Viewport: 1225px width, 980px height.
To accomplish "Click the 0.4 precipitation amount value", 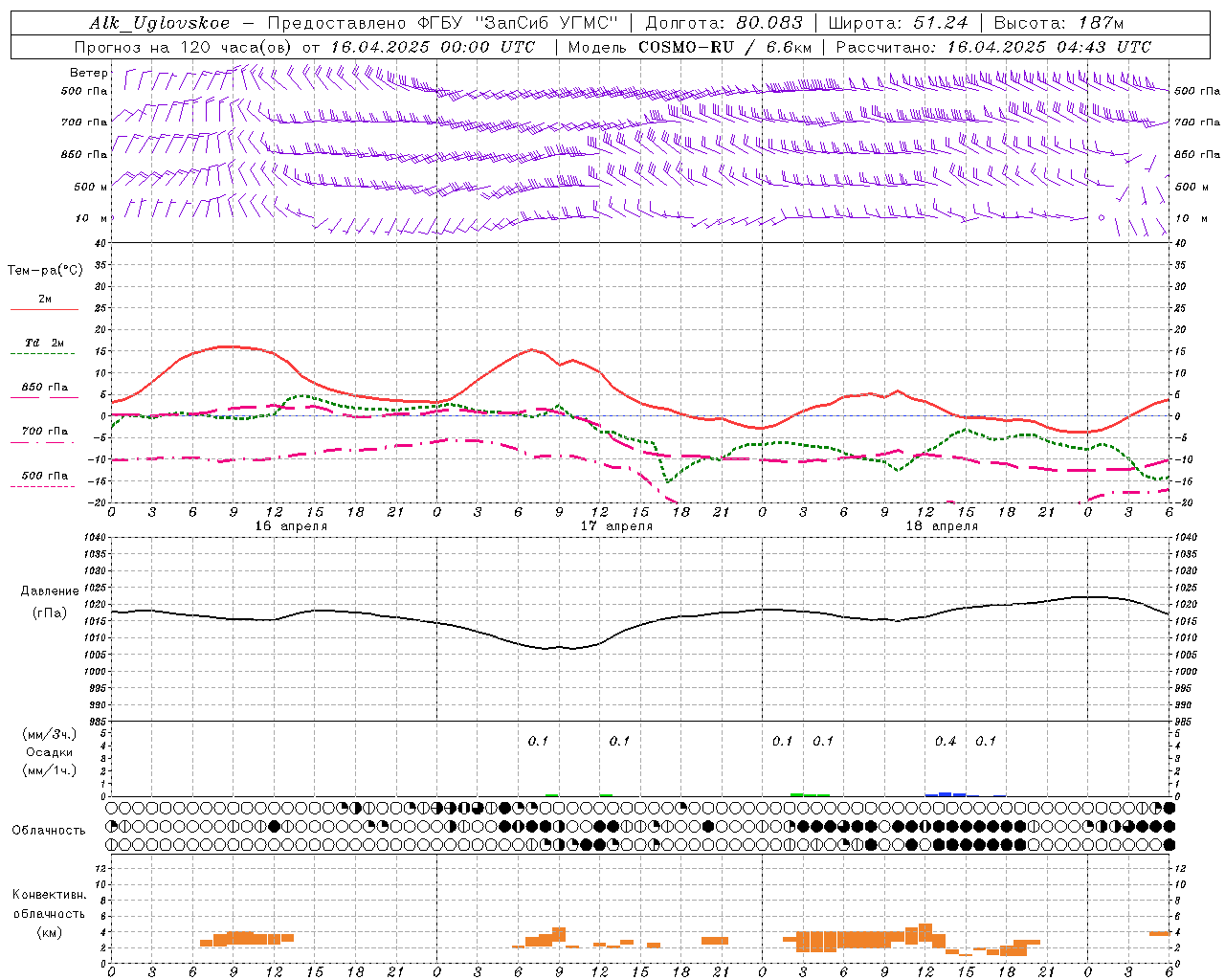I will click(x=946, y=741).
